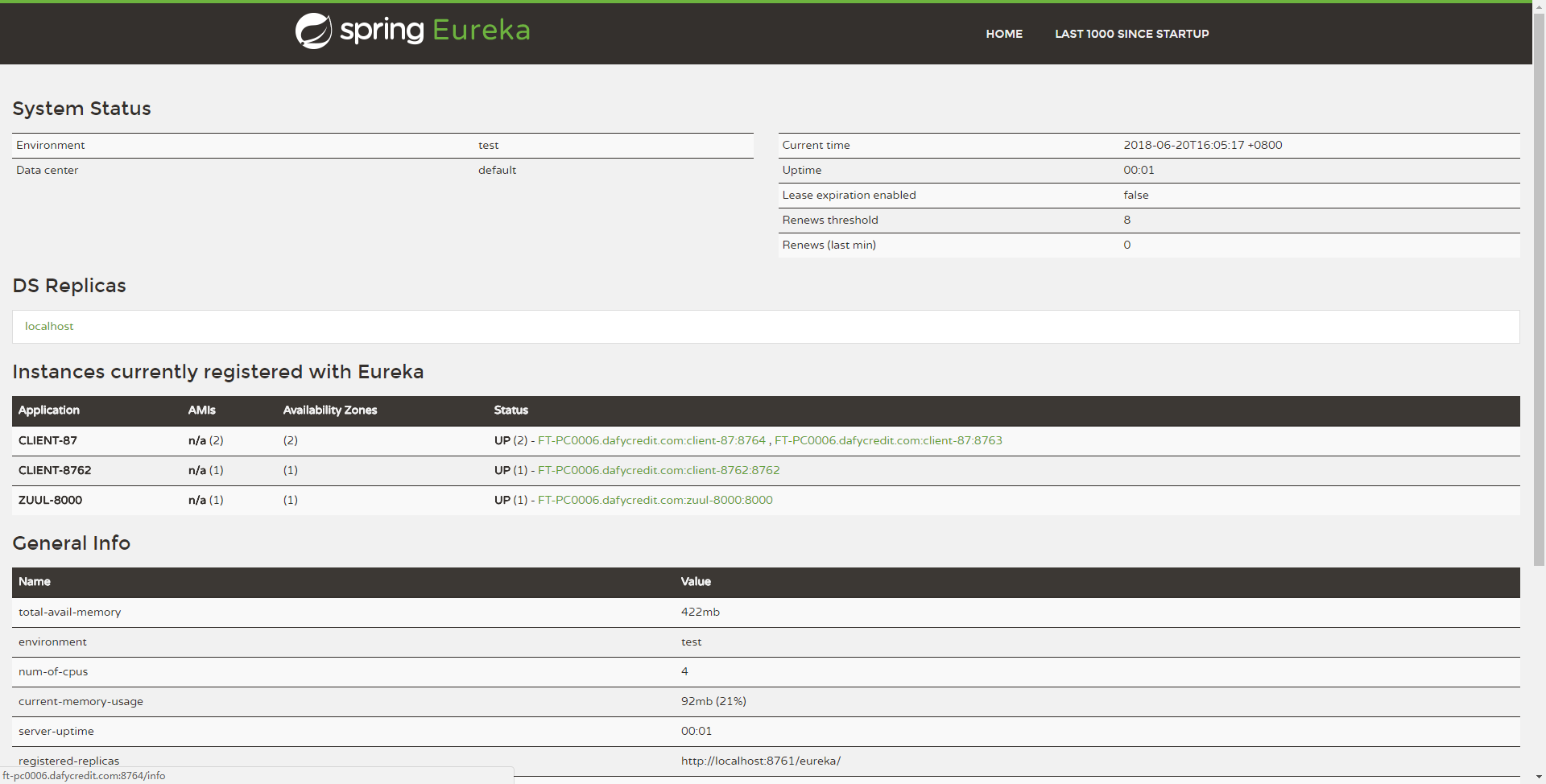Click the Environment label in System Status
Image resolution: width=1546 pixels, height=784 pixels.
click(50, 145)
